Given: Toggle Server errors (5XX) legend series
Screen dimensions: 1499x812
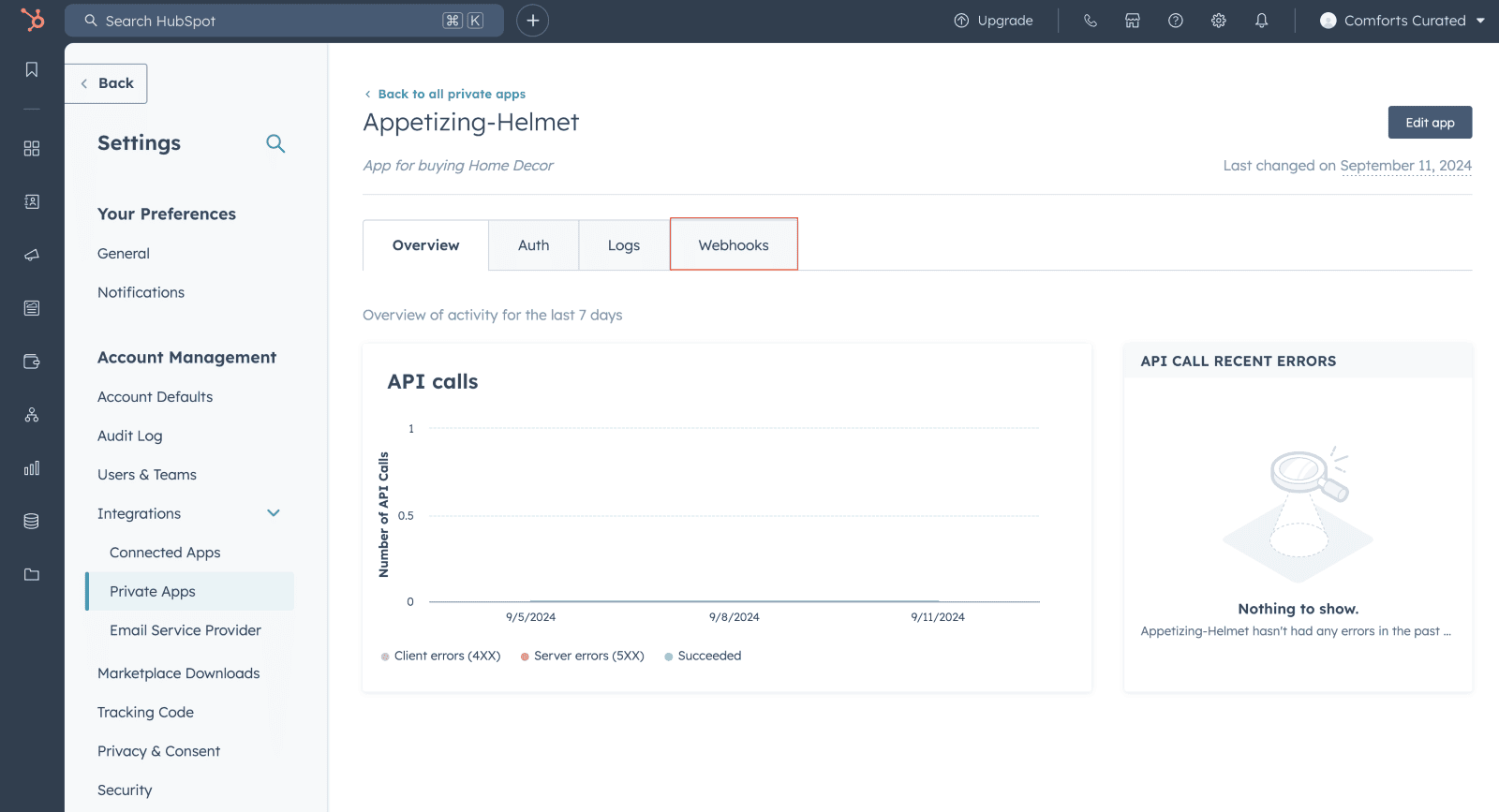Looking at the screenshot, I should tap(583, 656).
